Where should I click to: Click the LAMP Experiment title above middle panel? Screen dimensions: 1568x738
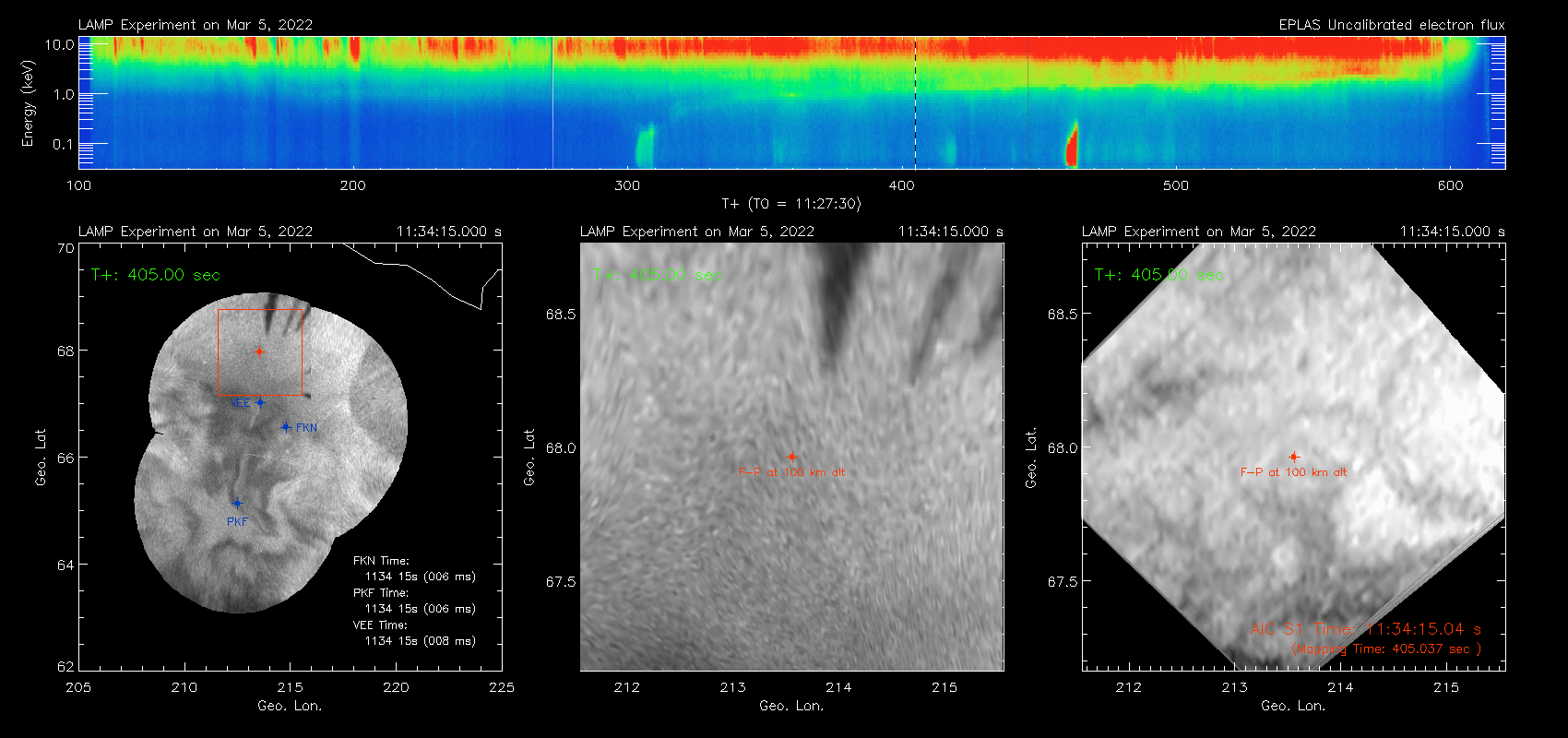697,232
